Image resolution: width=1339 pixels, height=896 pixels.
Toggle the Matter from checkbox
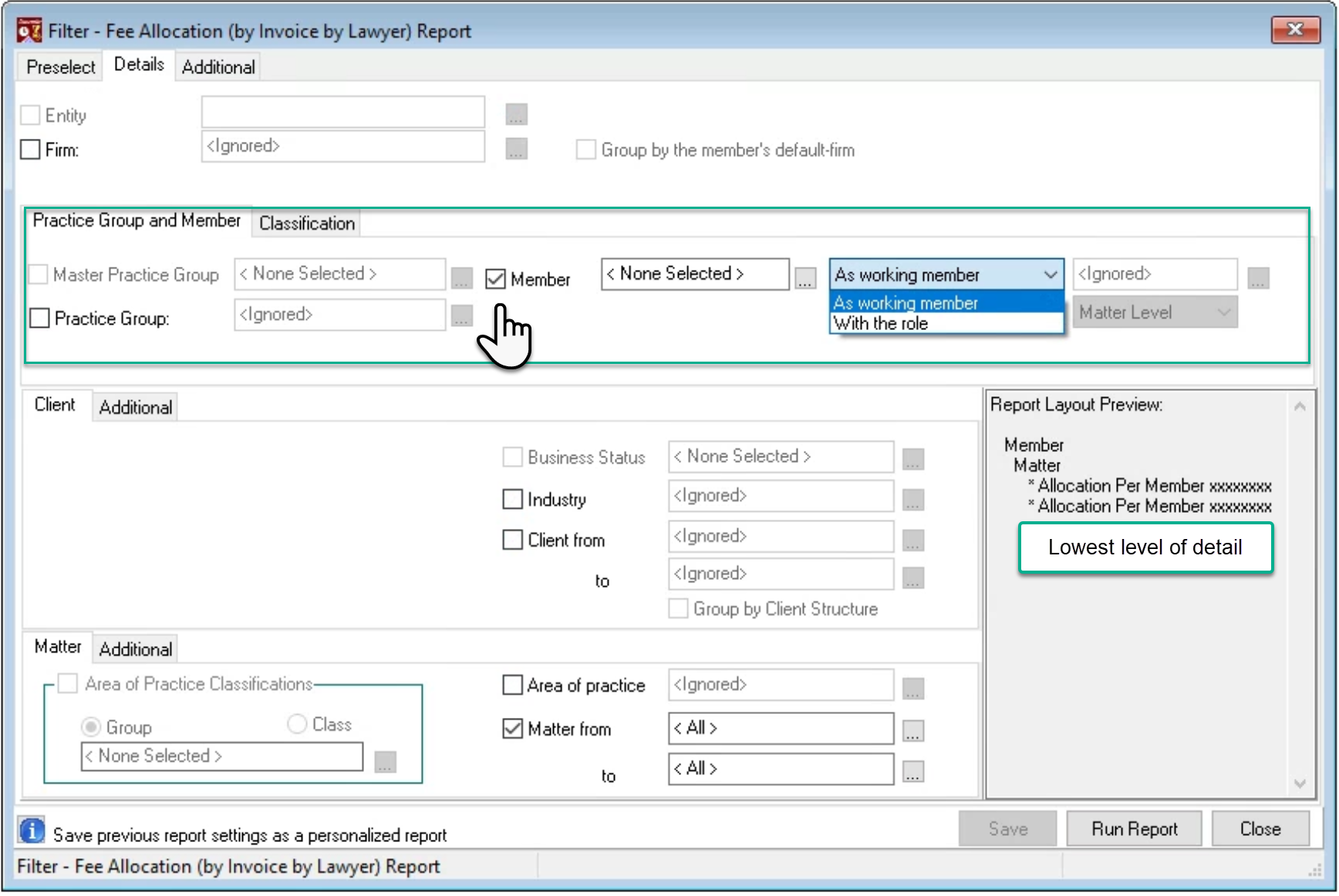[512, 729]
